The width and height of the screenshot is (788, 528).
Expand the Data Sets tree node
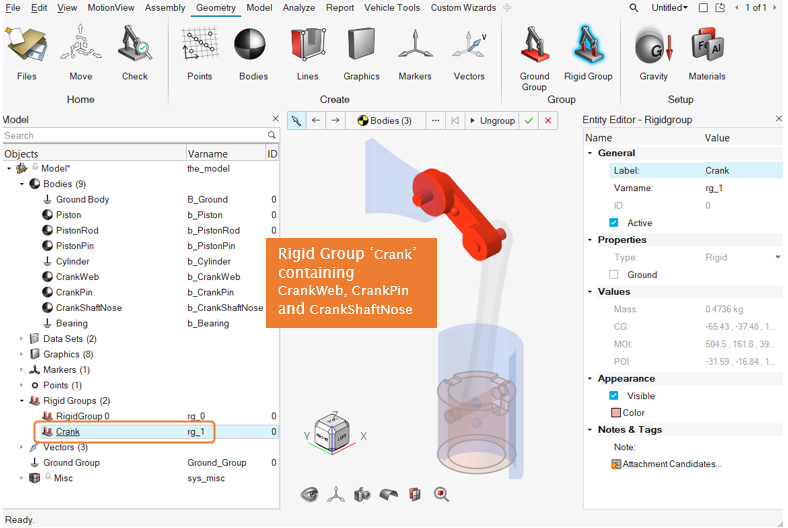(x=22, y=339)
